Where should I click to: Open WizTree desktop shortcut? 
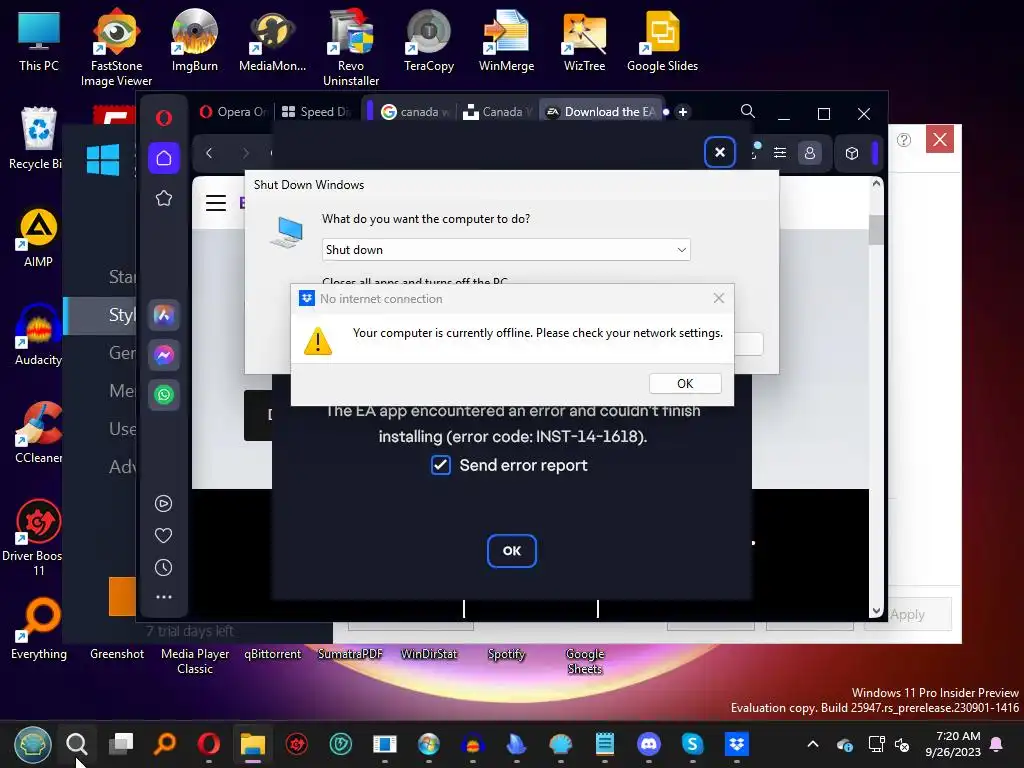(x=584, y=40)
